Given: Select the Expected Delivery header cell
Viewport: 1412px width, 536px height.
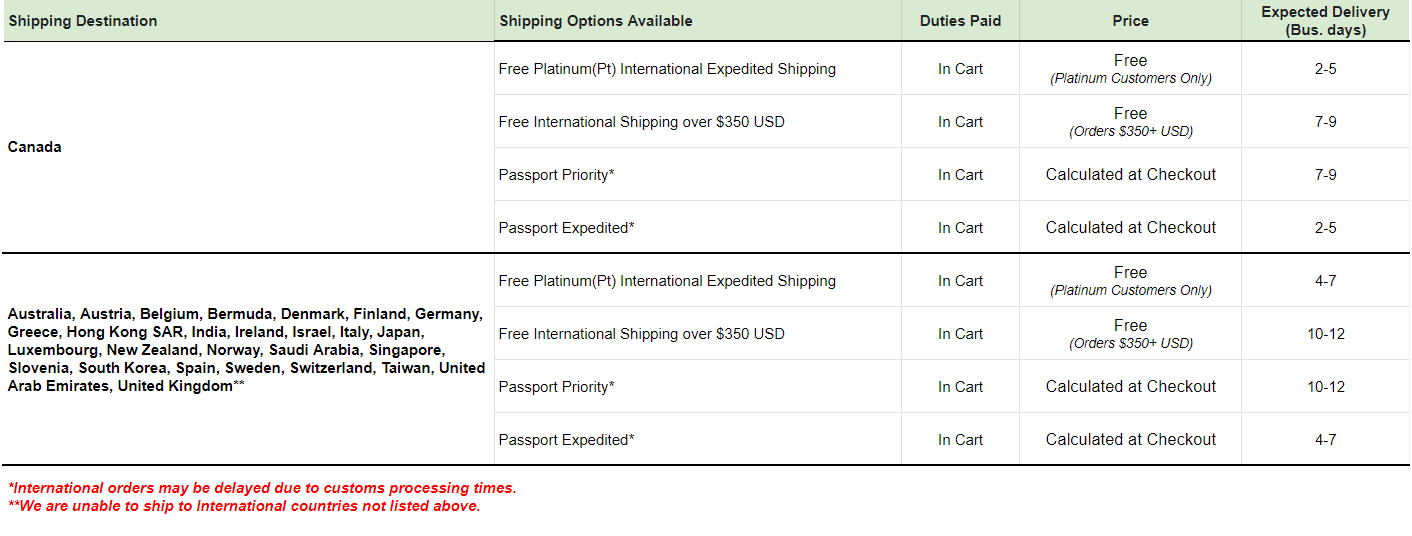Looking at the screenshot, I should [x=1325, y=21].
